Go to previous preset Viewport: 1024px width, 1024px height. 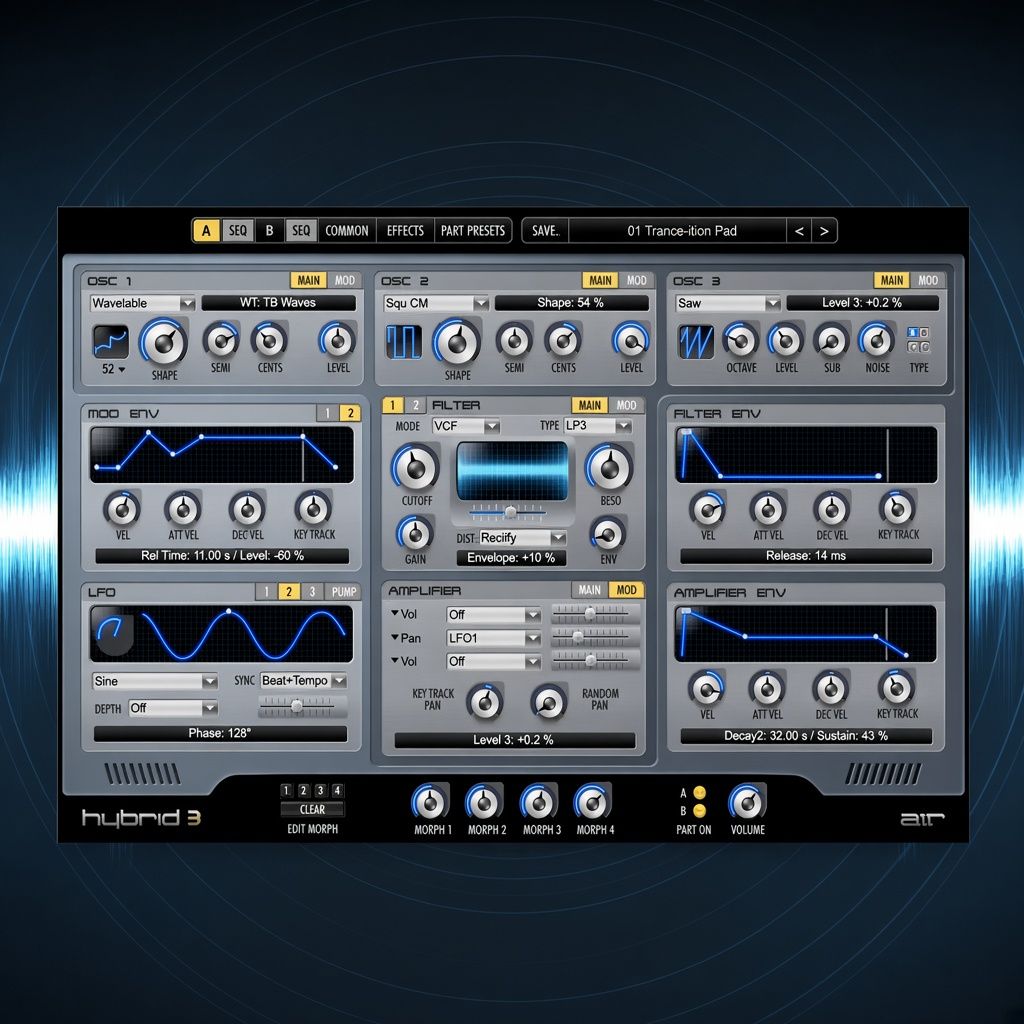[x=799, y=231]
